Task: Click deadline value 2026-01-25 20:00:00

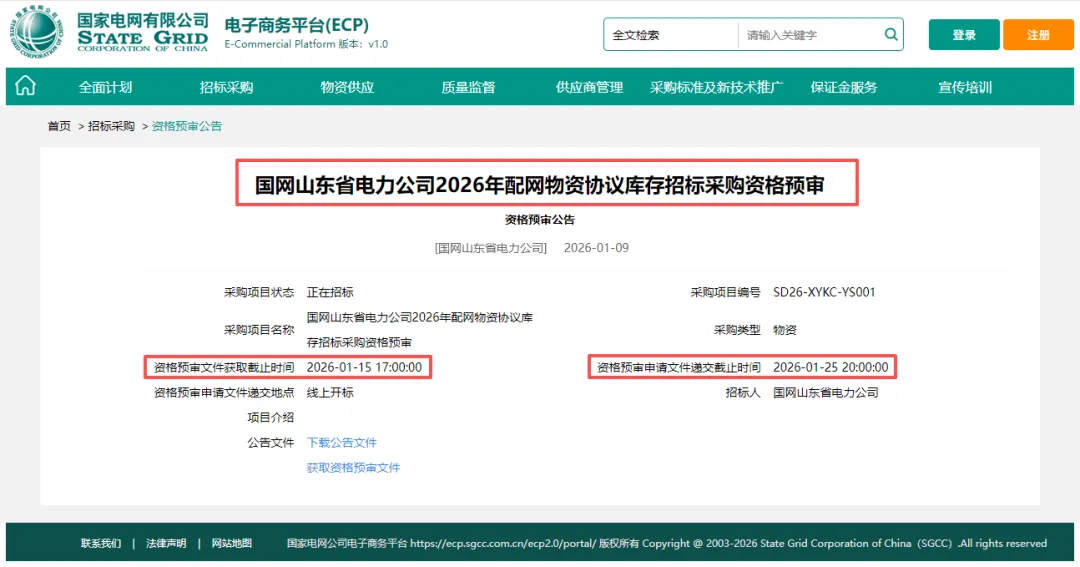Action: pyautogui.click(x=831, y=367)
